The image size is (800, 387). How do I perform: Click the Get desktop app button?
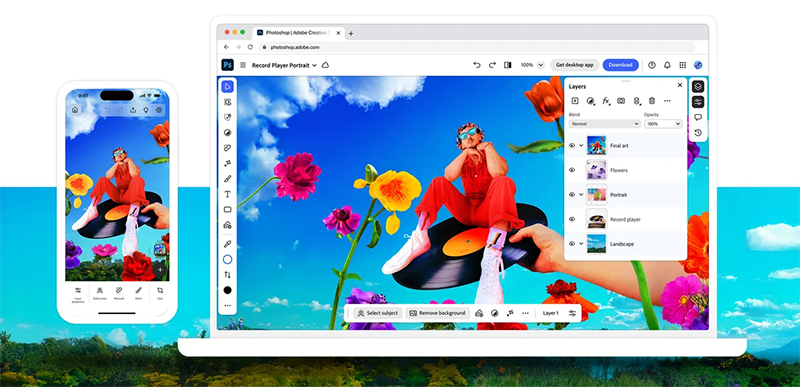tap(574, 65)
